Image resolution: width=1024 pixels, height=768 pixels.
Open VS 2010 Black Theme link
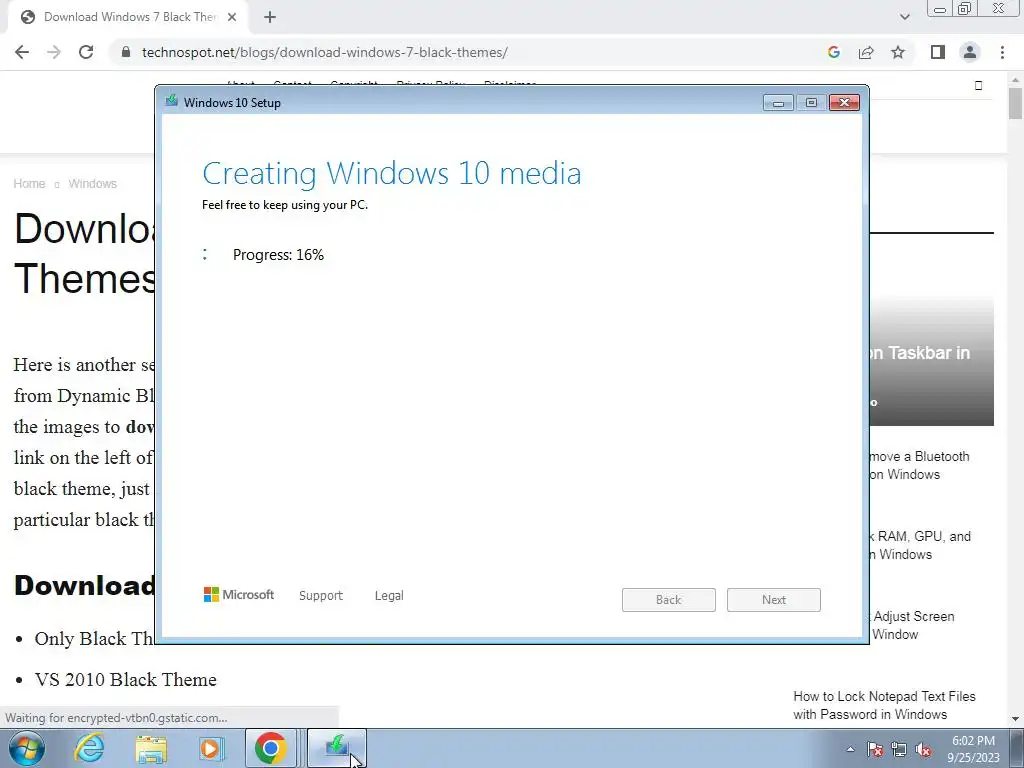click(125, 680)
